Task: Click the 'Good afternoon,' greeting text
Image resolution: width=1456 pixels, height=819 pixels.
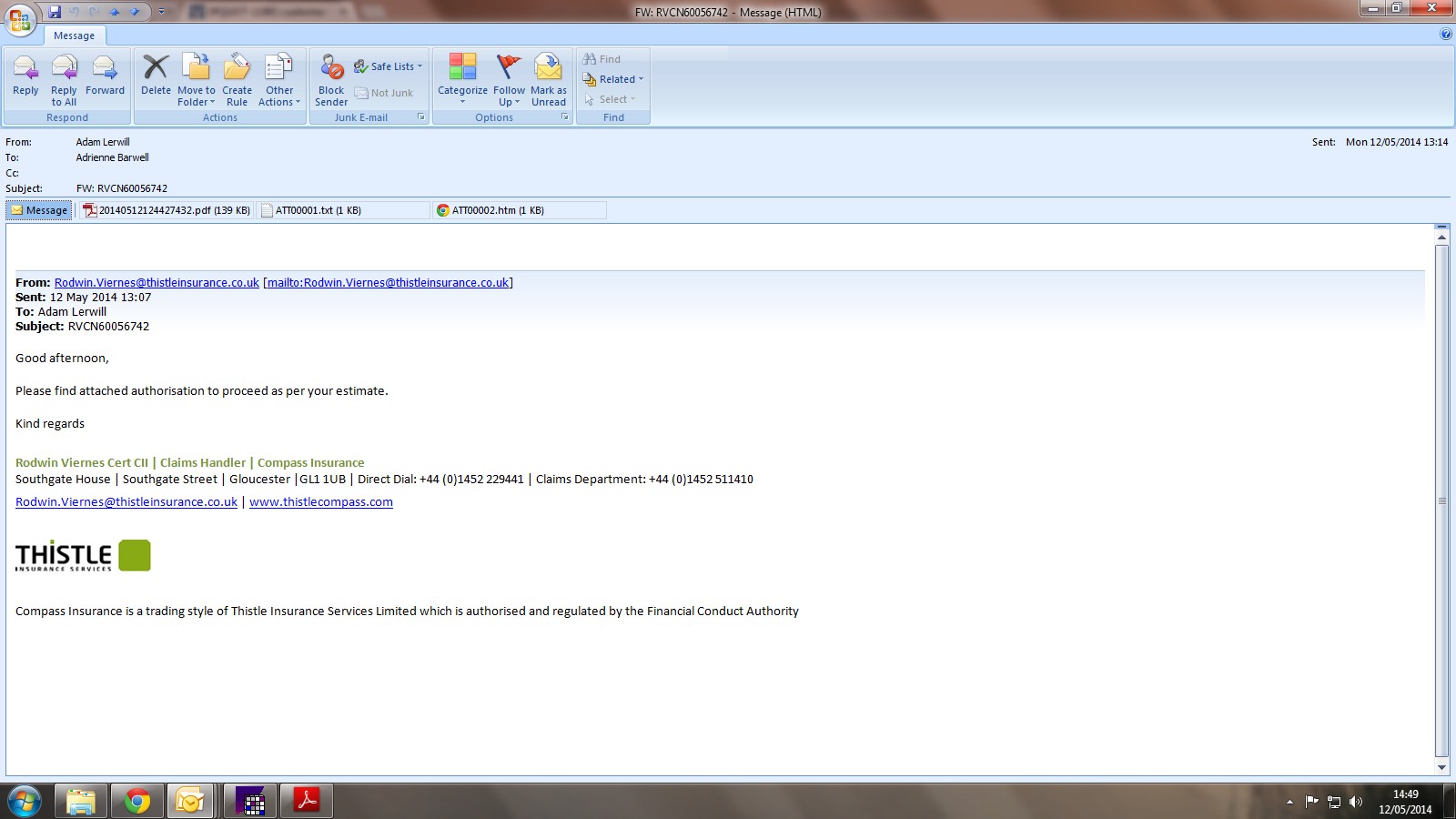Action: (x=62, y=359)
